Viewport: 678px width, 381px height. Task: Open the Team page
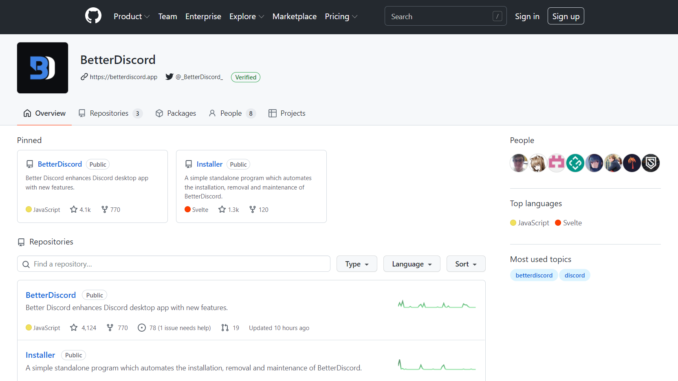point(167,16)
